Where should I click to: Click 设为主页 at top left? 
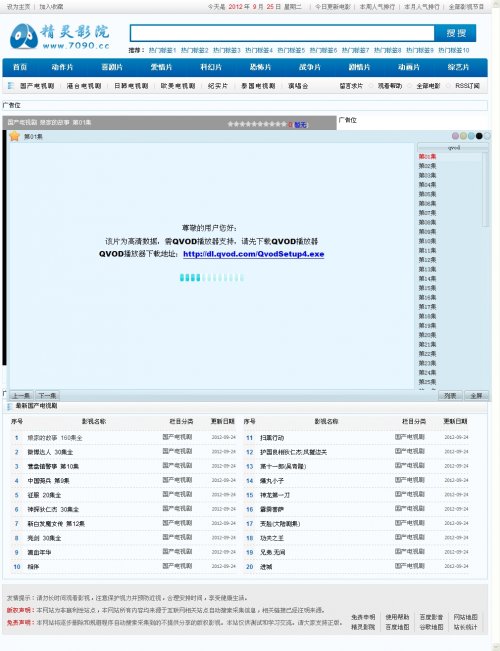coord(19,7)
